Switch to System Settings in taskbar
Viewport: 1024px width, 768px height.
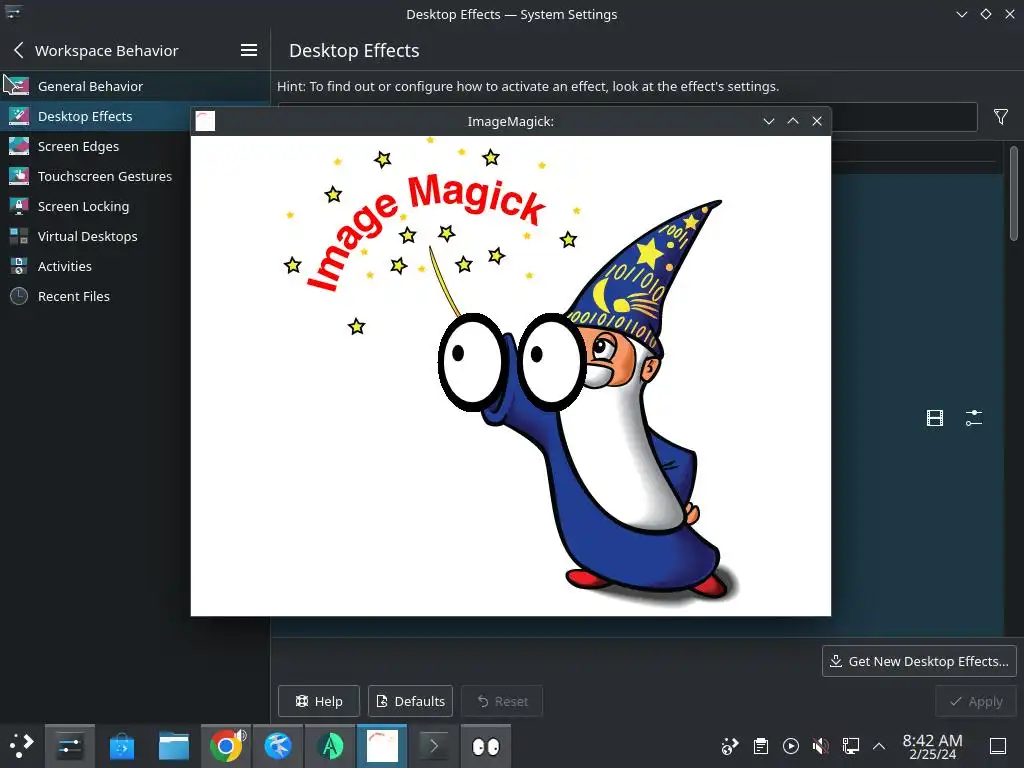coord(70,746)
